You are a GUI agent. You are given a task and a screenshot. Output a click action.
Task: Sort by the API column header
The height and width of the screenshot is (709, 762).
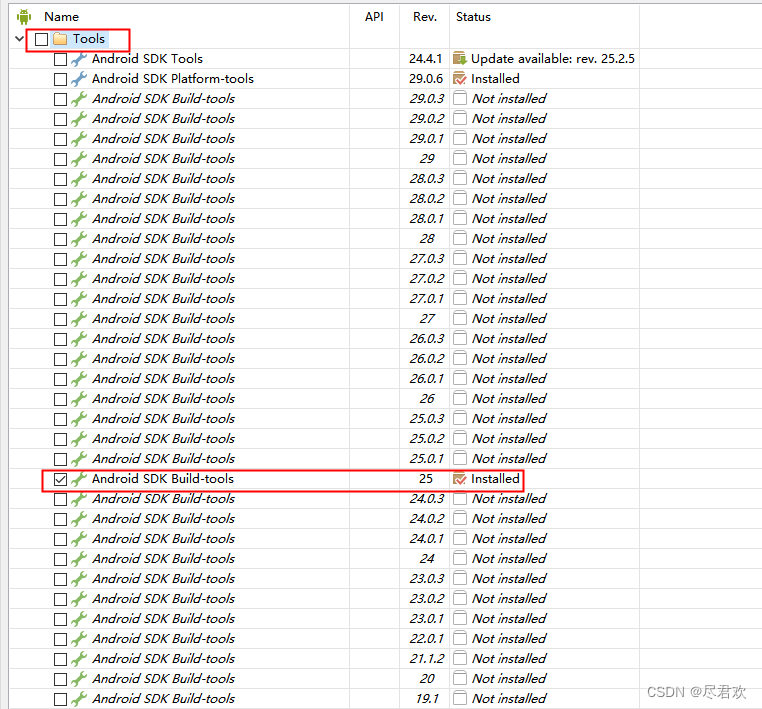click(x=374, y=17)
